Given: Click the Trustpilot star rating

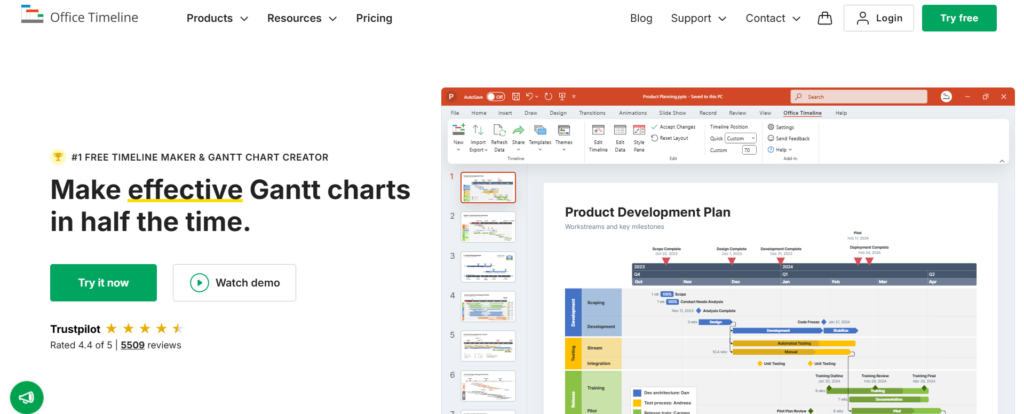Looking at the screenshot, I should click(144, 328).
